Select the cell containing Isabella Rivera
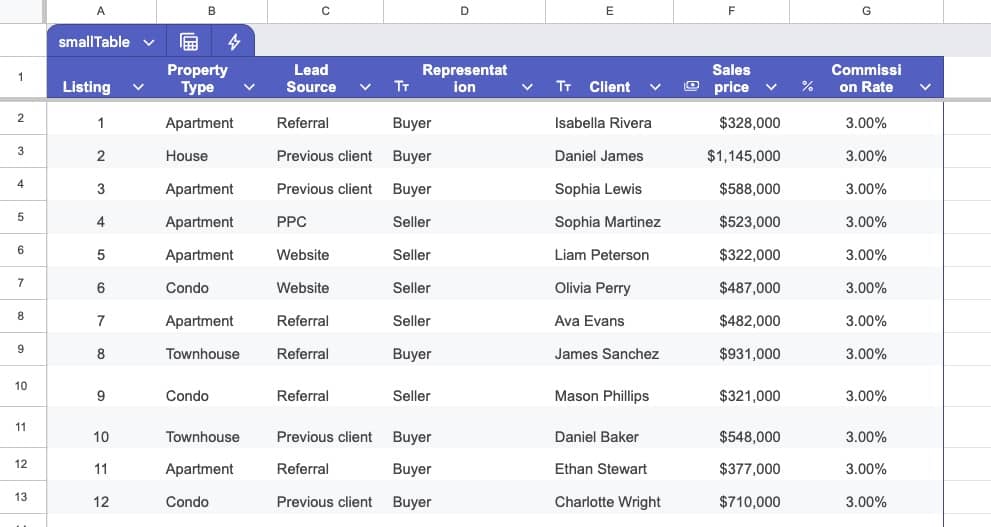This screenshot has height=527, width=991. coord(602,123)
